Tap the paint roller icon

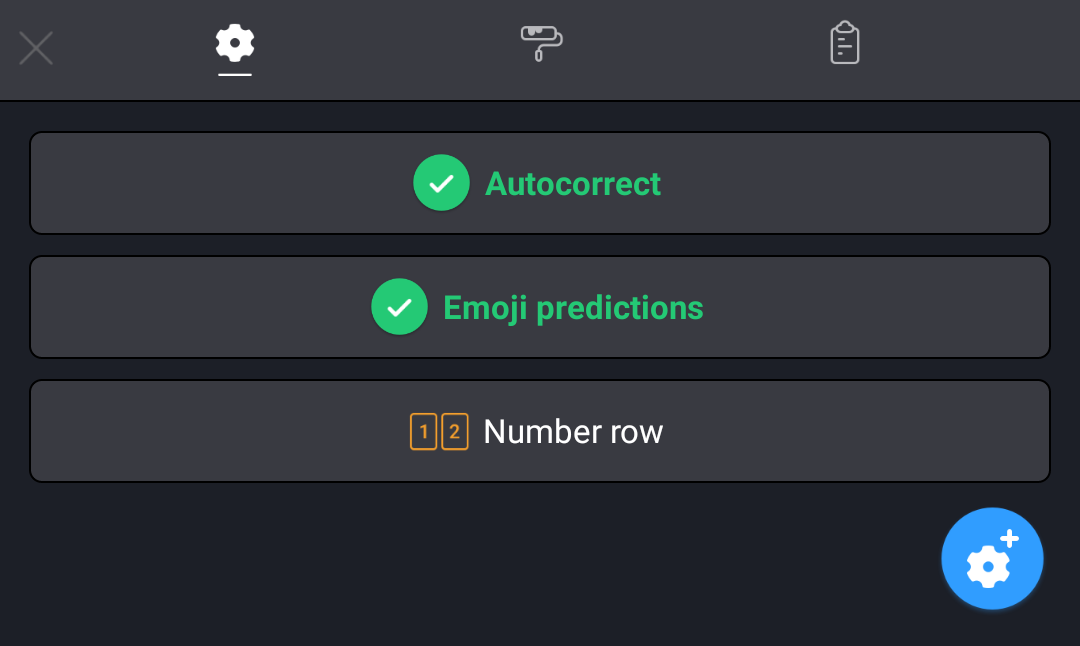541,43
